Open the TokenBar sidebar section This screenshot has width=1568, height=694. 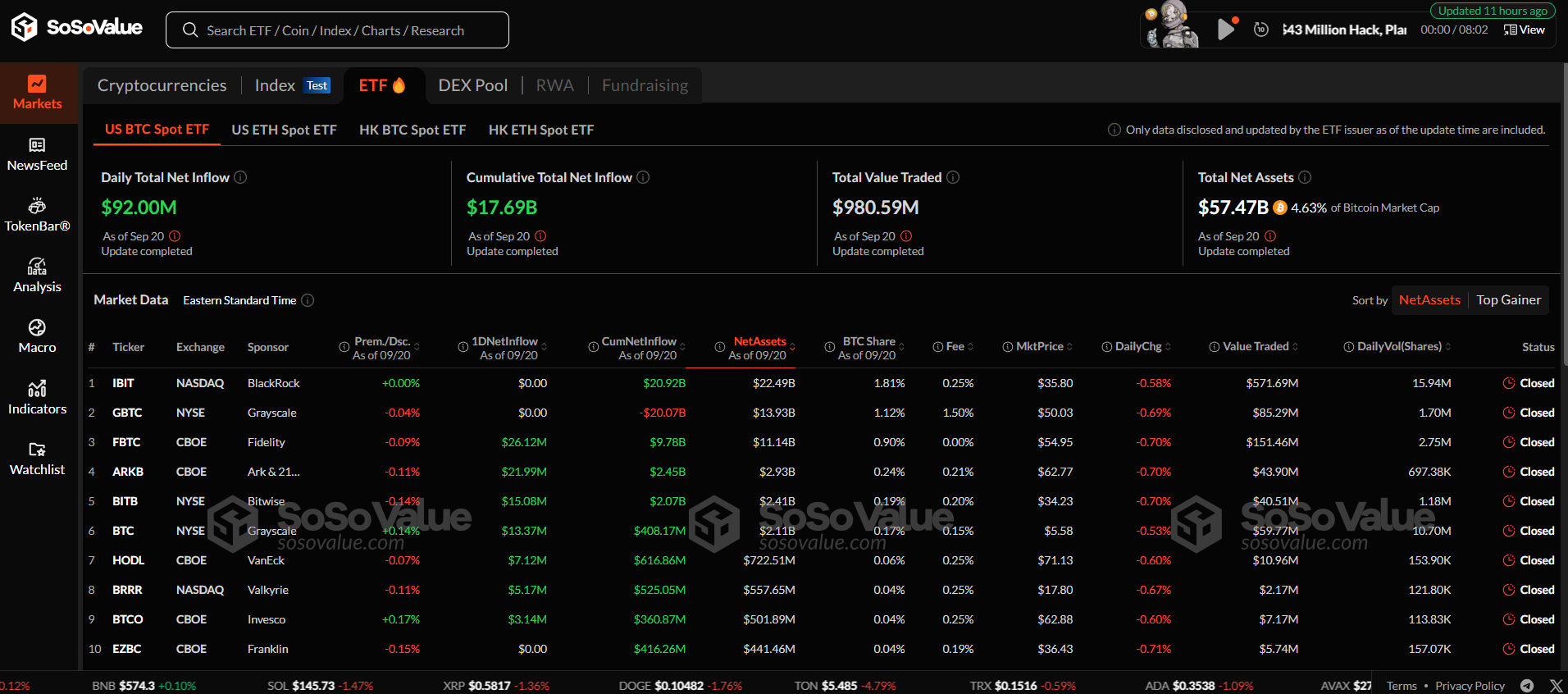click(x=38, y=215)
